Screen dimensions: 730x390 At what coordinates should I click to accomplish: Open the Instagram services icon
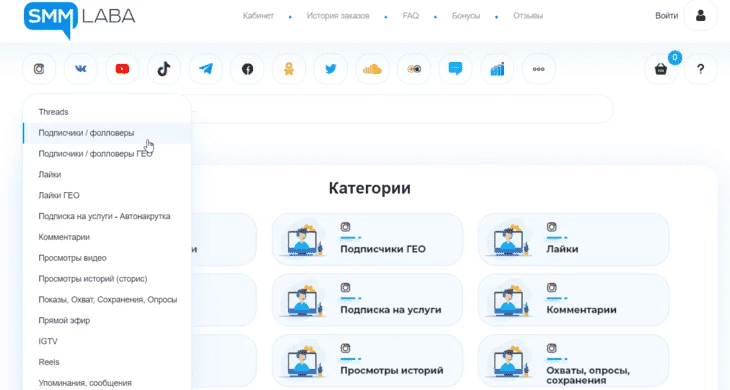point(39,69)
